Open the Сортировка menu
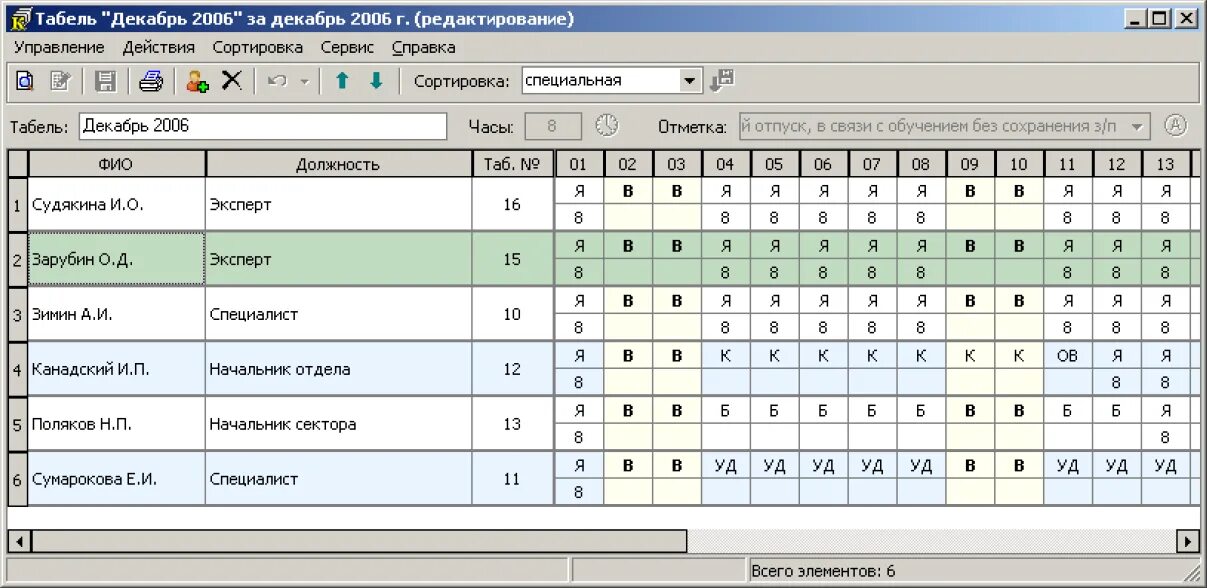1207x588 pixels. (257, 47)
